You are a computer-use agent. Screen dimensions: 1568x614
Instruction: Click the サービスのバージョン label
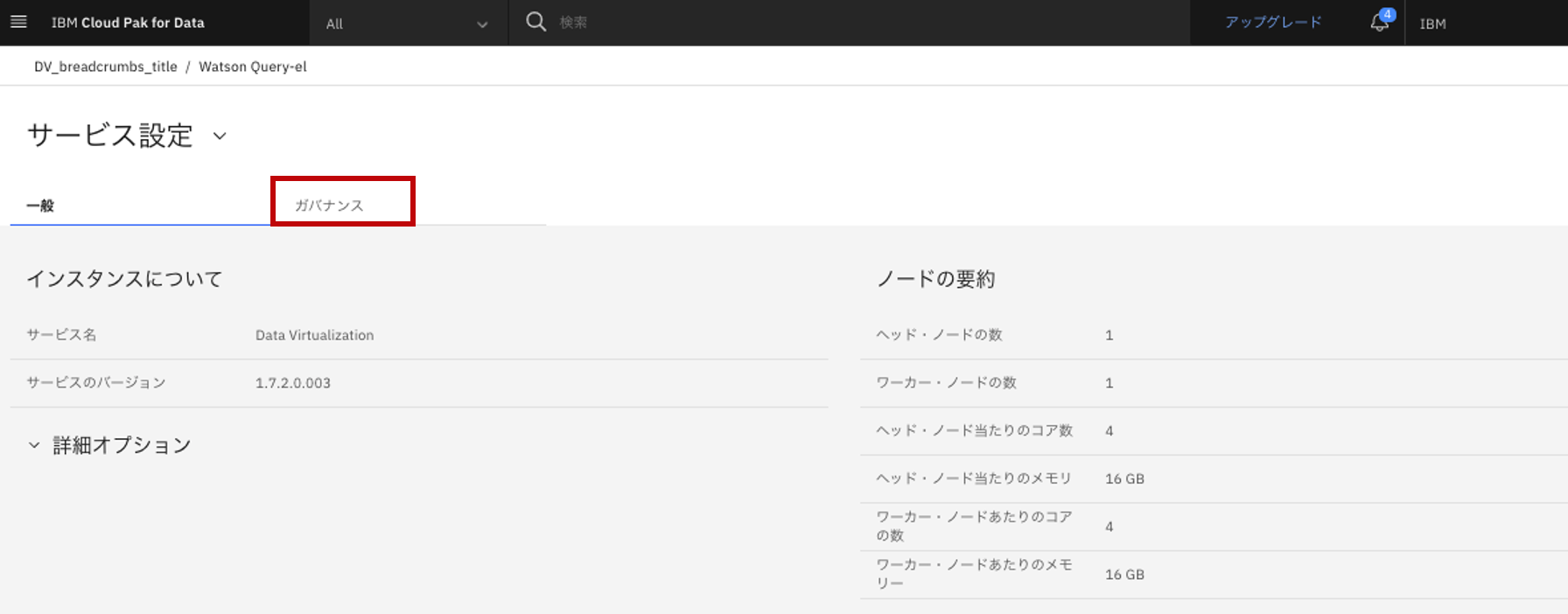96,383
